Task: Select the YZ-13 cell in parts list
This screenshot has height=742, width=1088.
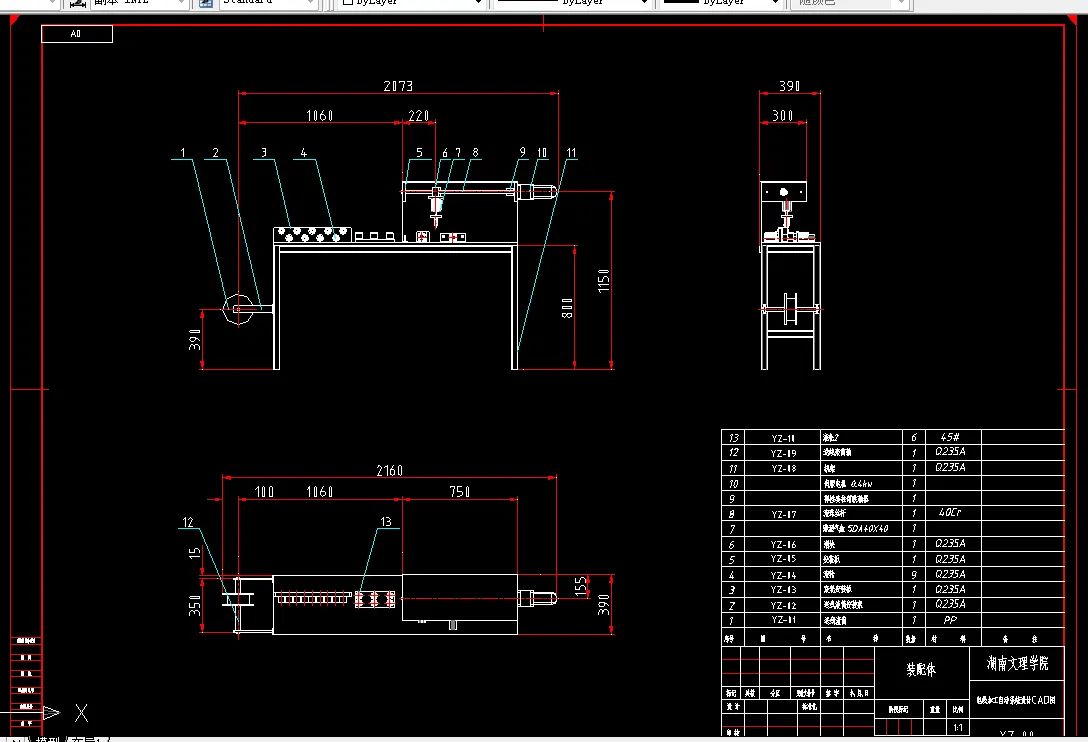Action: tap(783, 590)
